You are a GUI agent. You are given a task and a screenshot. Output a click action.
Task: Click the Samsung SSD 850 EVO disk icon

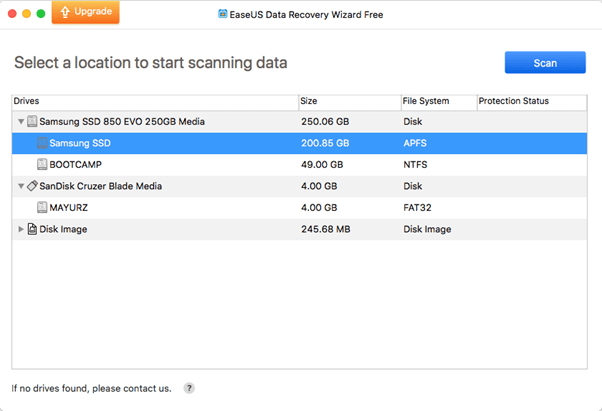32,121
